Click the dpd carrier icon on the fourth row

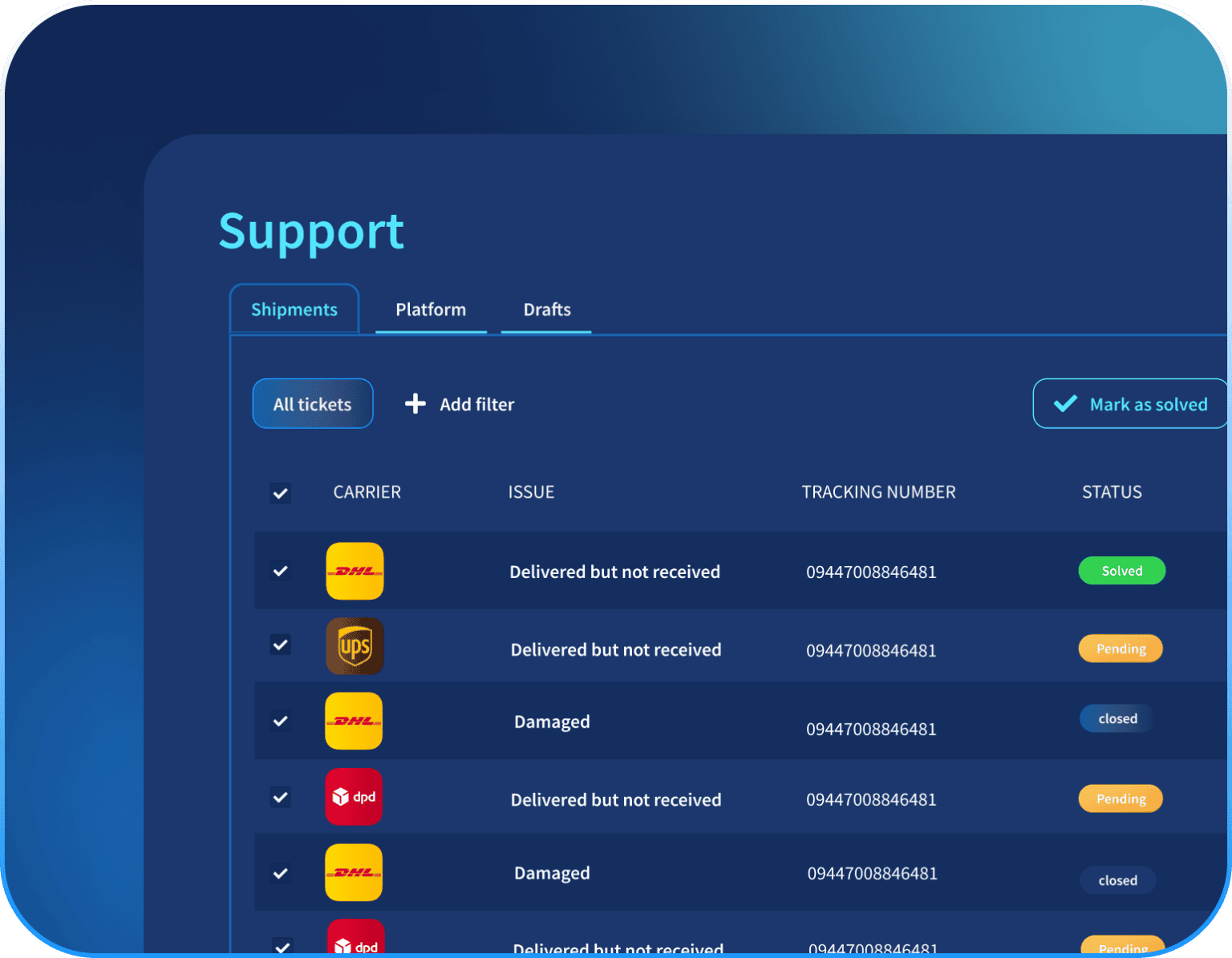tap(354, 797)
